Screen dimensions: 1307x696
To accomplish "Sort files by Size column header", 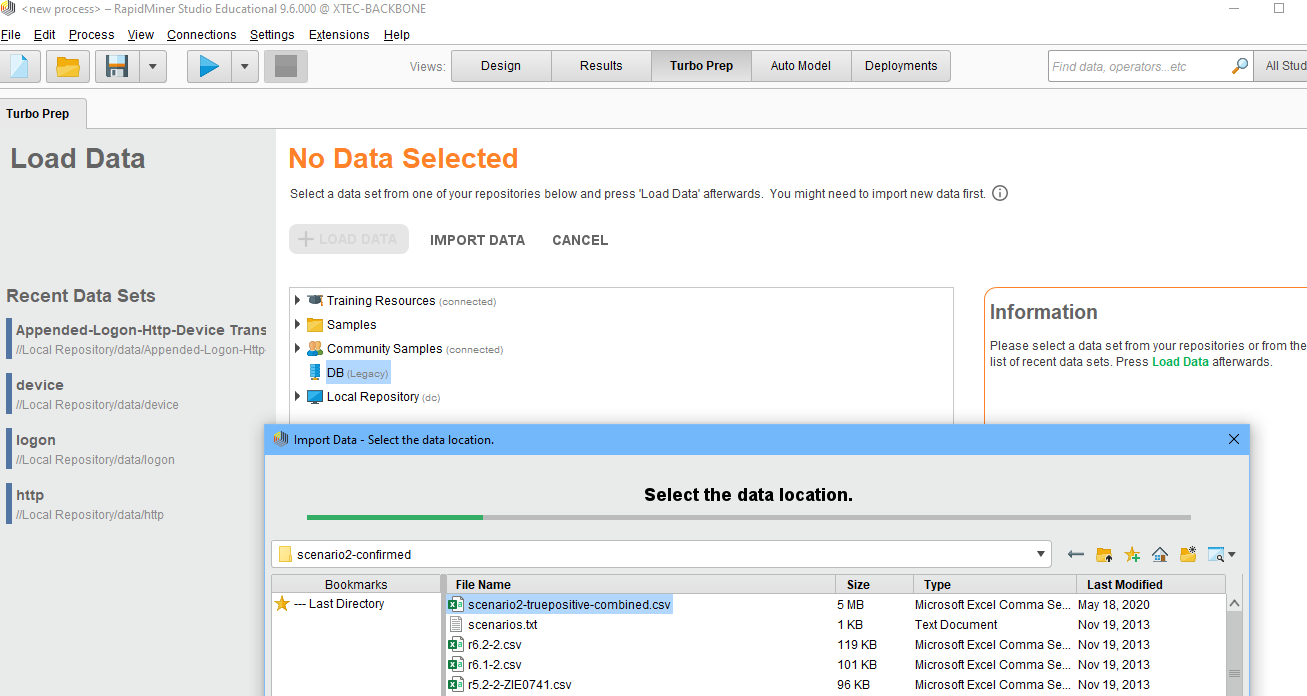I will click(x=875, y=584).
